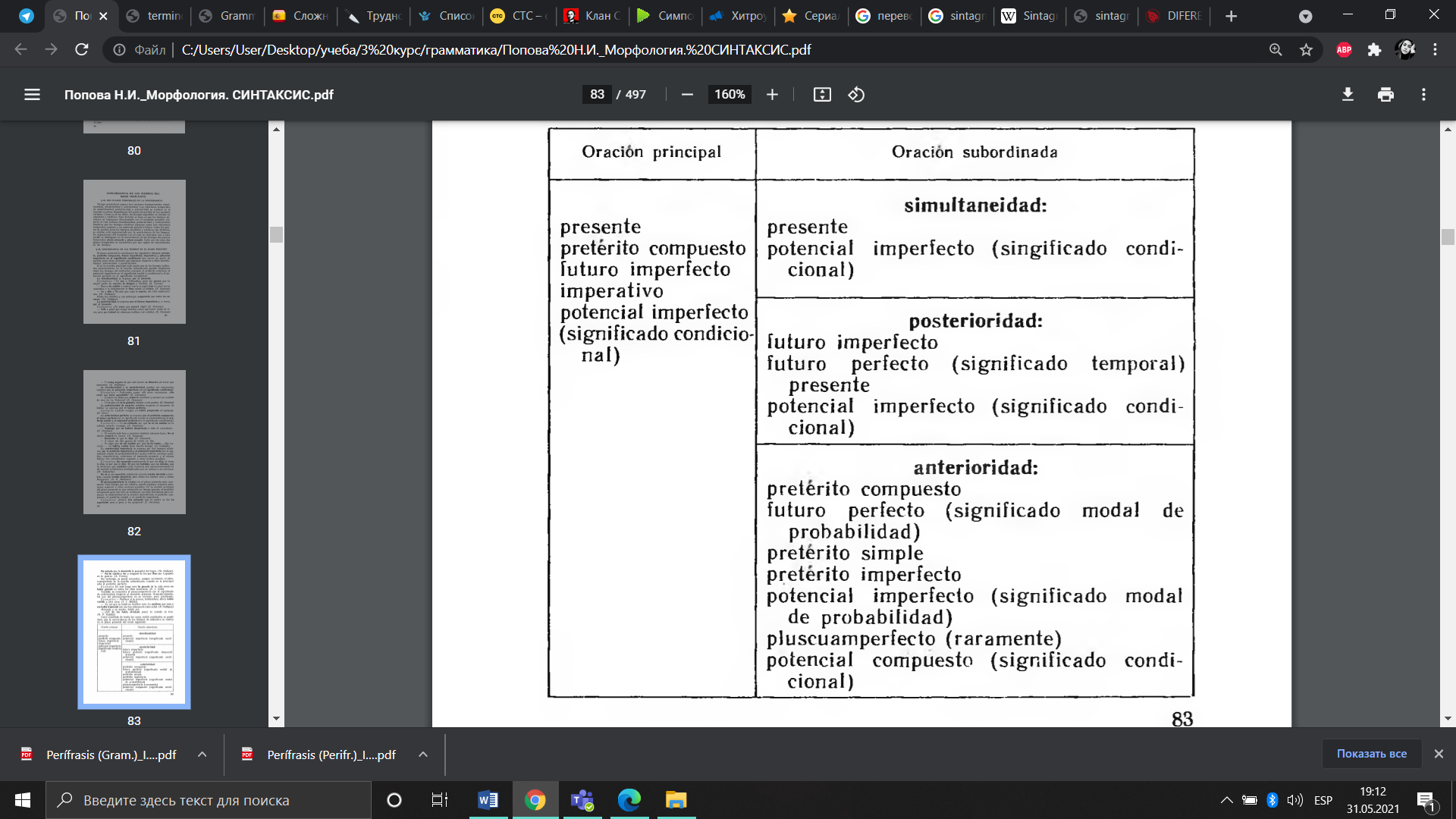
Task: Switch to the 'Списо' tab
Action: [446, 16]
